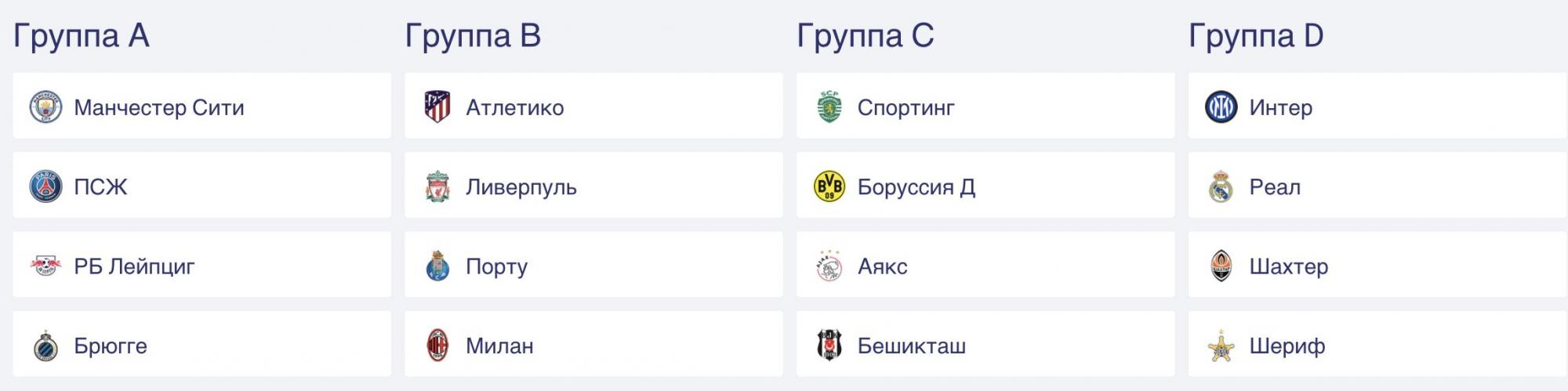
Task: Click the Besiktas club crest
Action: tap(829, 346)
